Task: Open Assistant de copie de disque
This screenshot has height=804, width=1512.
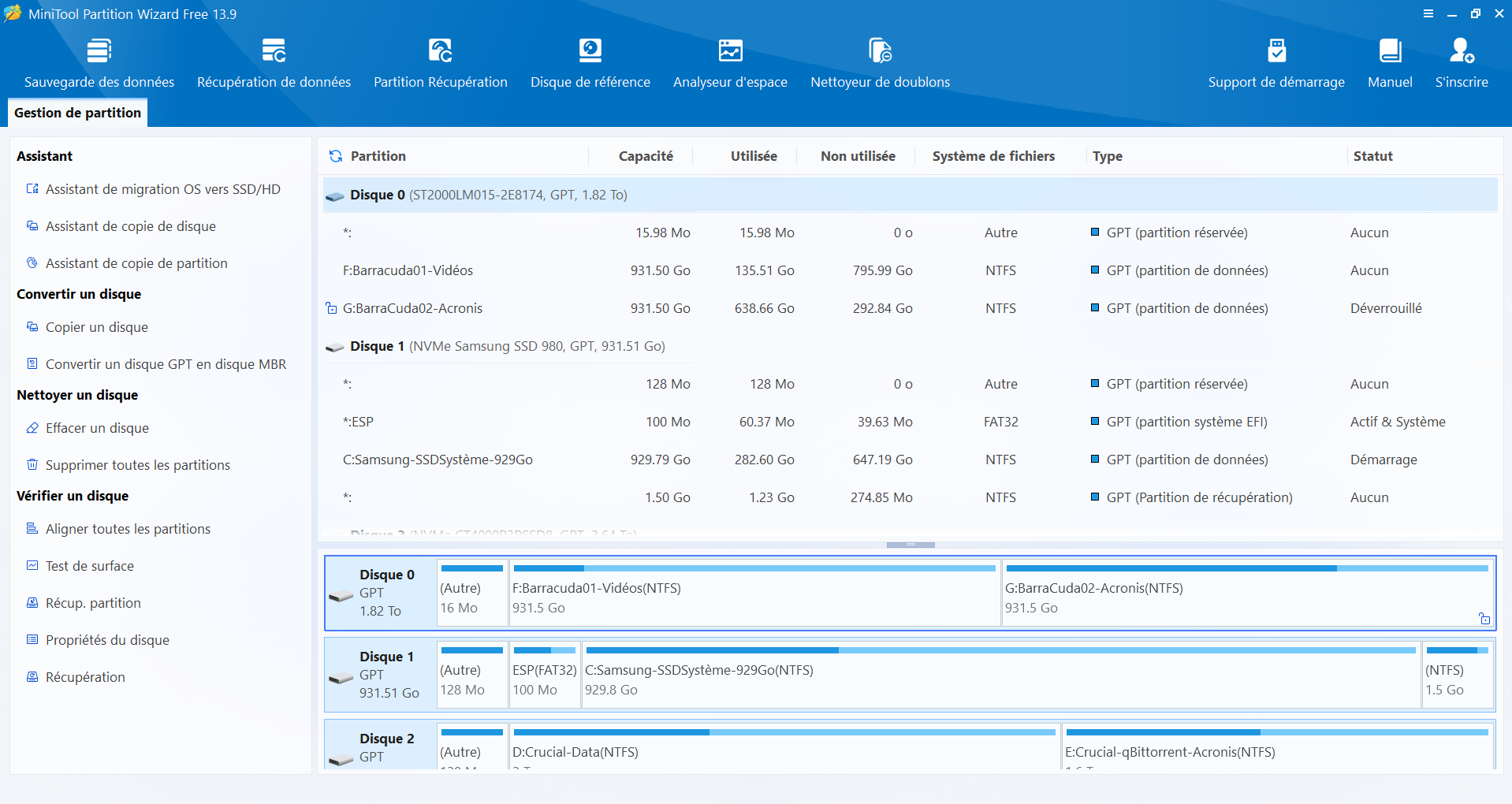Action: coord(131,226)
